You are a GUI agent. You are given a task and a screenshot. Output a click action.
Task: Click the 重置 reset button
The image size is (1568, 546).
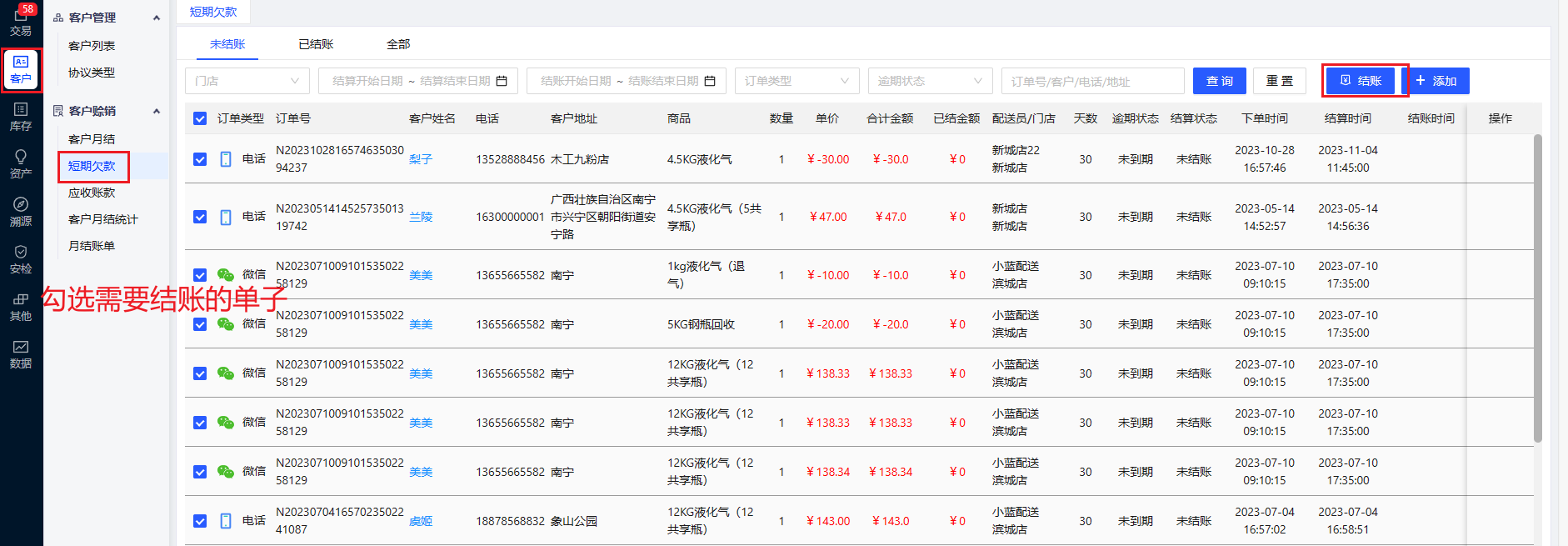1280,81
